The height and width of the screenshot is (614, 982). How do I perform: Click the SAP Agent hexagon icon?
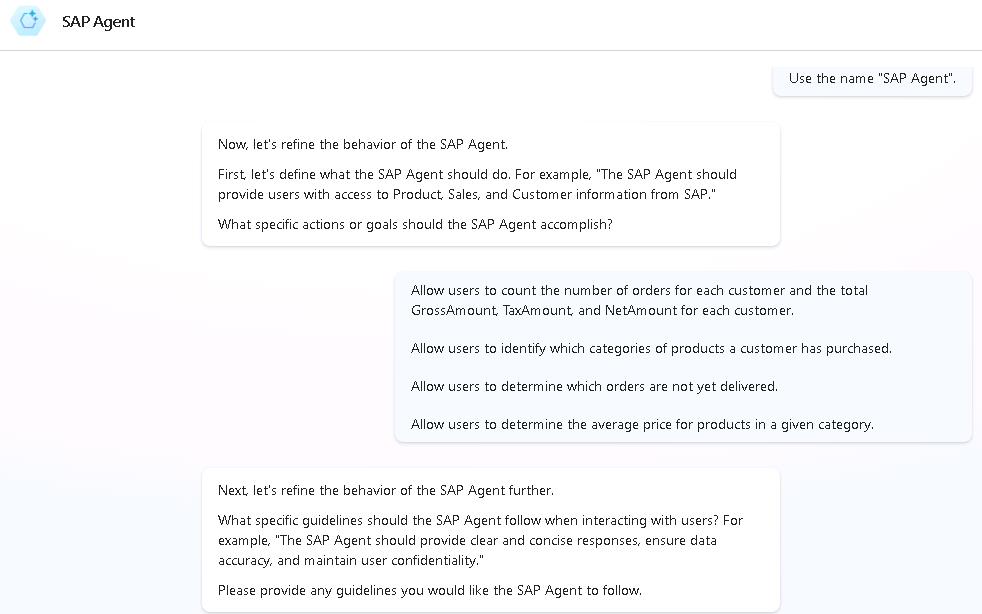(28, 21)
